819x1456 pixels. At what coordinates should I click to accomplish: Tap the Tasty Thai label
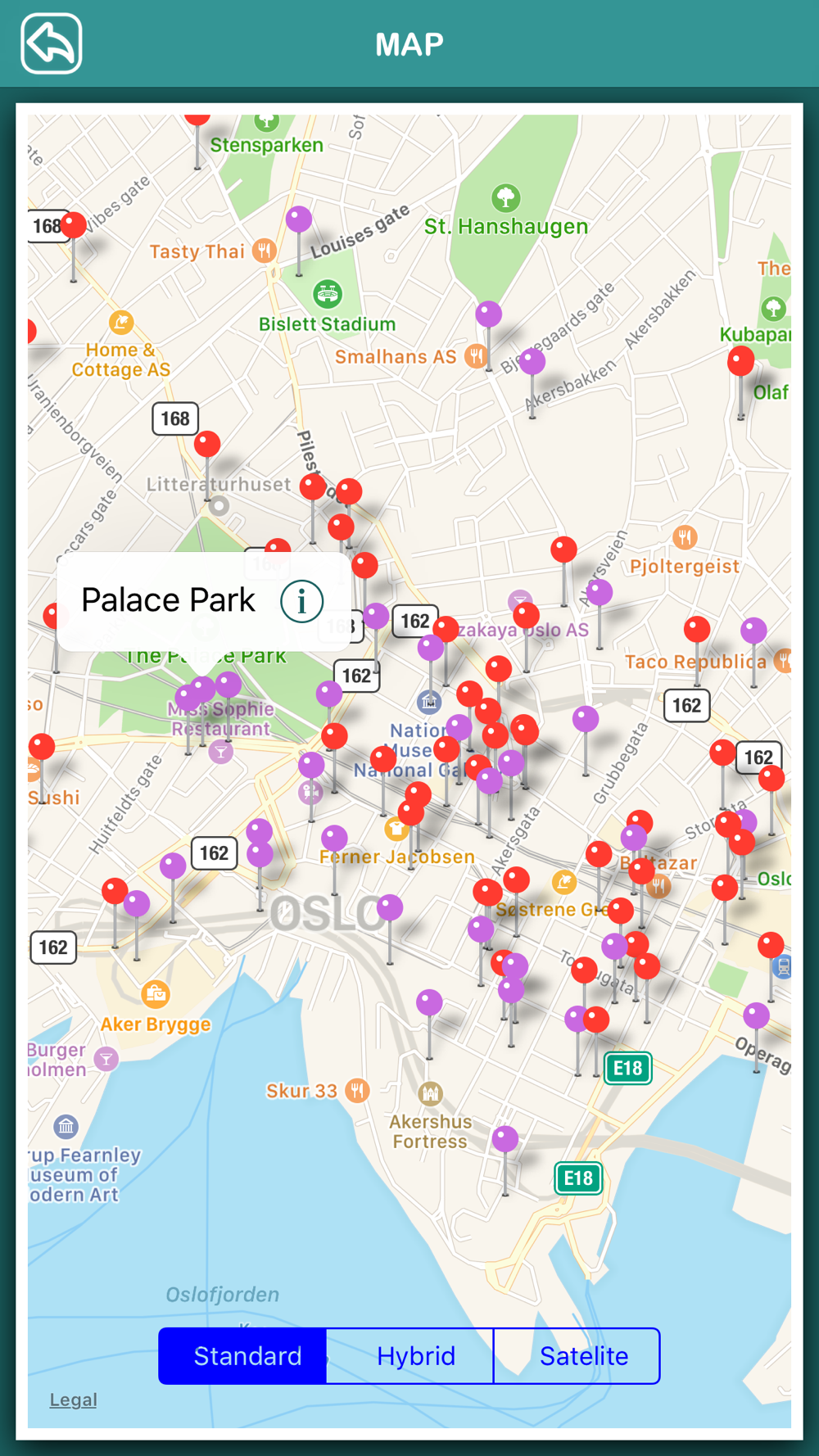[197, 251]
